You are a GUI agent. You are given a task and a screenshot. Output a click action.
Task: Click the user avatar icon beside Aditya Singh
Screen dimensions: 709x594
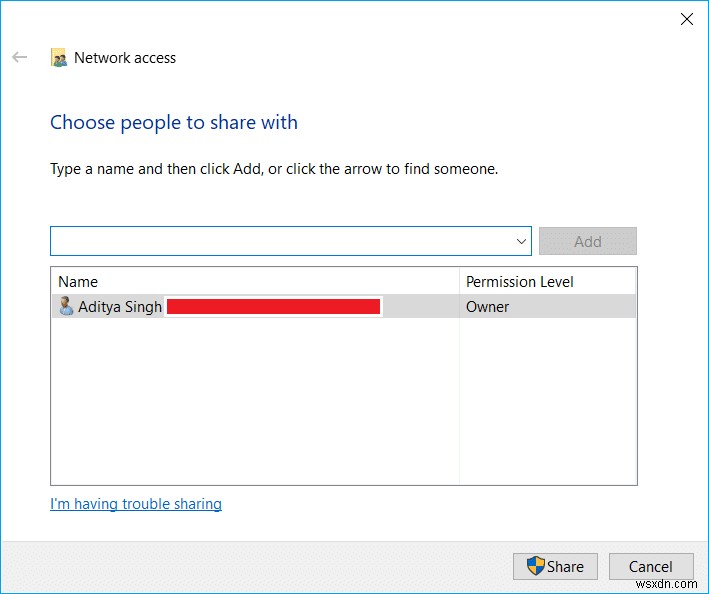pos(66,306)
